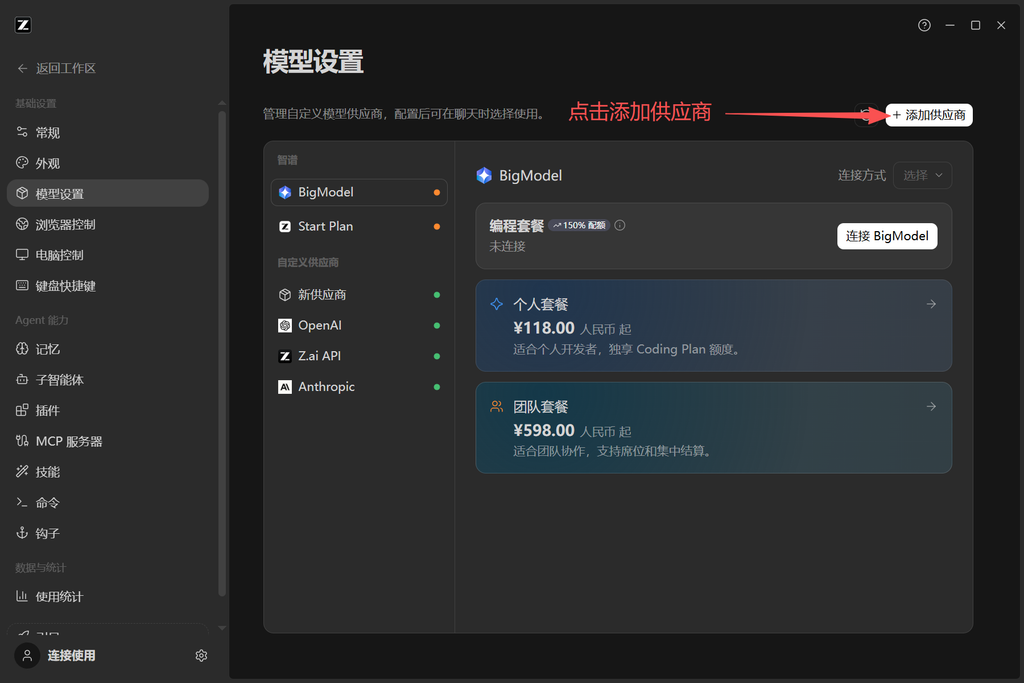The image size is (1024, 683).
Task: Click the user avatar icon at bottom
Action: (27, 656)
